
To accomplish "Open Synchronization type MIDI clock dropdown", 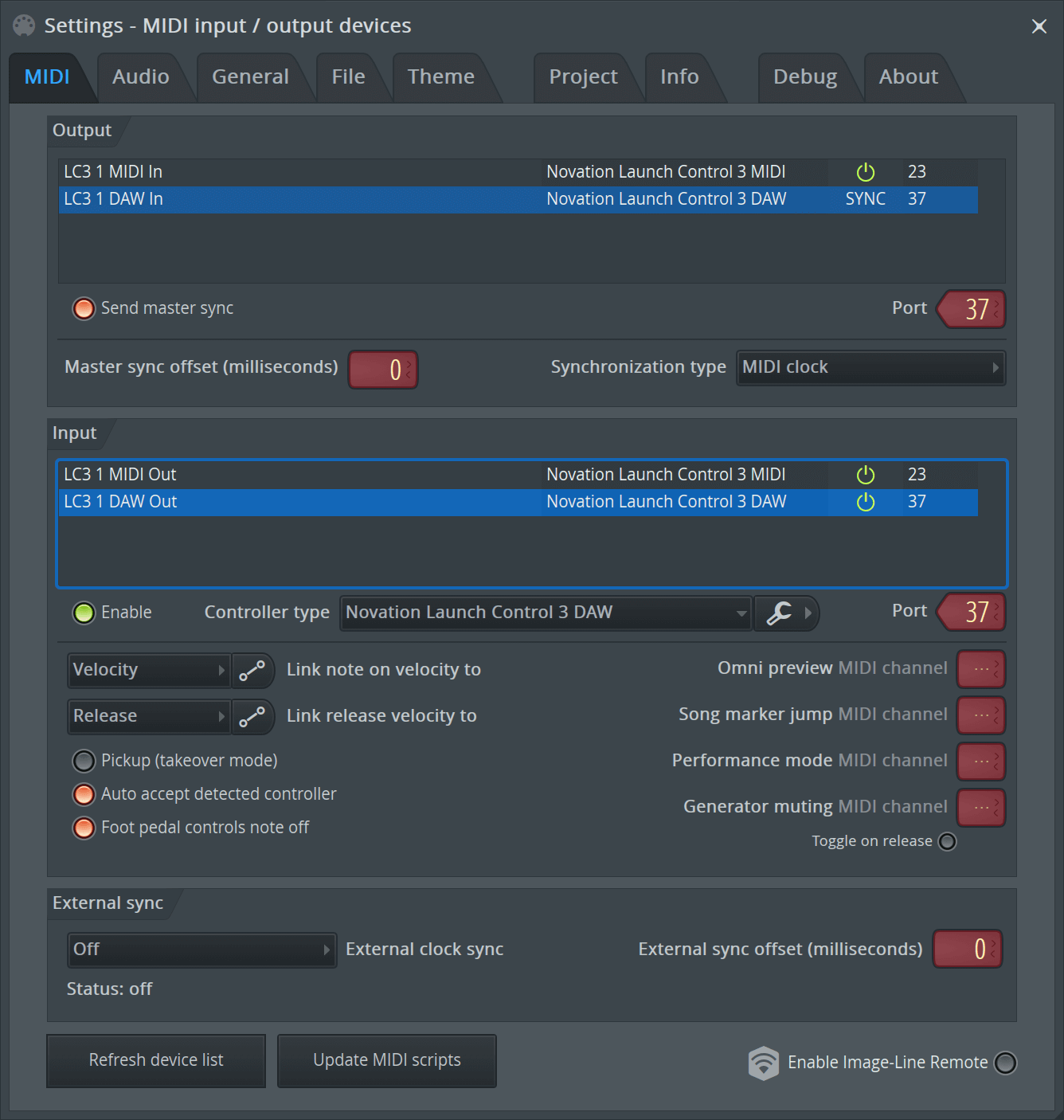I will tap(870, 367).
